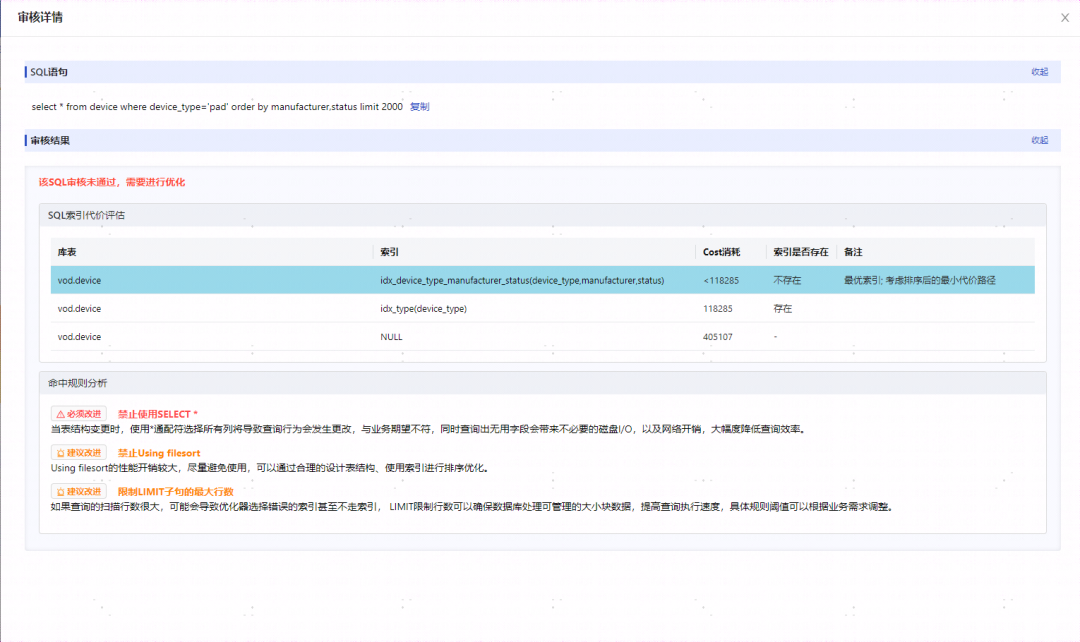This screenshot has height=642, width=1080.
Task: Select the rule title 限制LIMIT子句的最大行数
Action: point(176,491)
